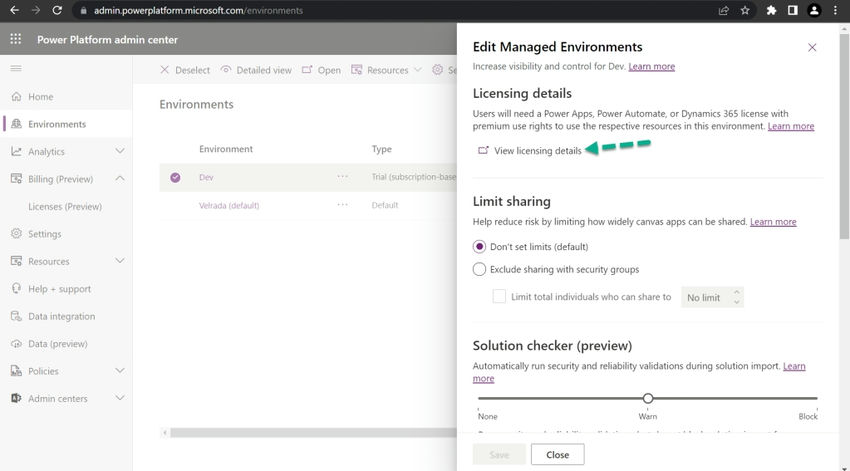Click the No limit number field
The height and width of the screenshot is (471, 850).
coord(704,298)
